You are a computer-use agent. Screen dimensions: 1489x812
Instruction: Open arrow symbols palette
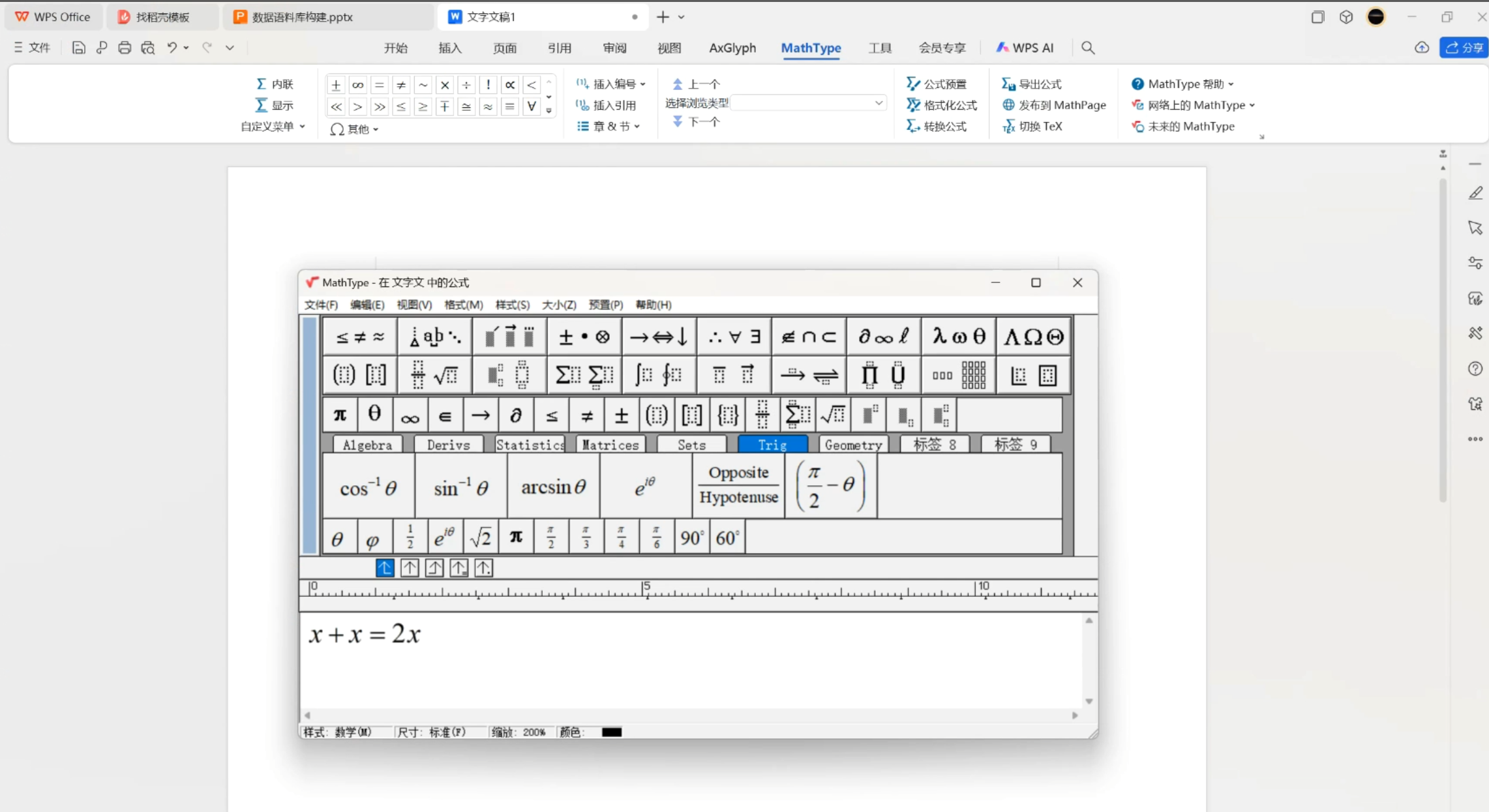(659, 337)
